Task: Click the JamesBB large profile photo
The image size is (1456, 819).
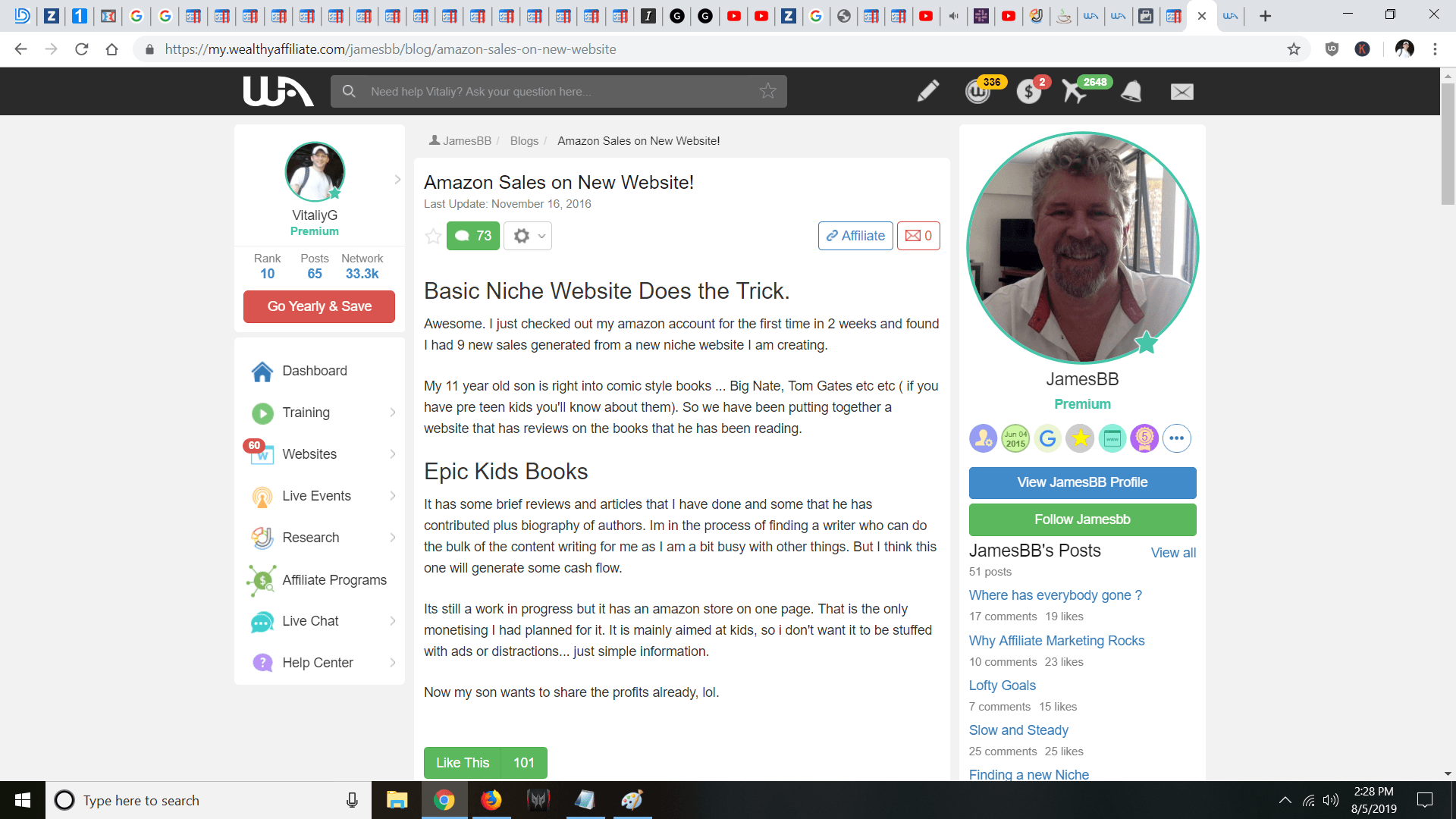Action: tap(1082, 247)
